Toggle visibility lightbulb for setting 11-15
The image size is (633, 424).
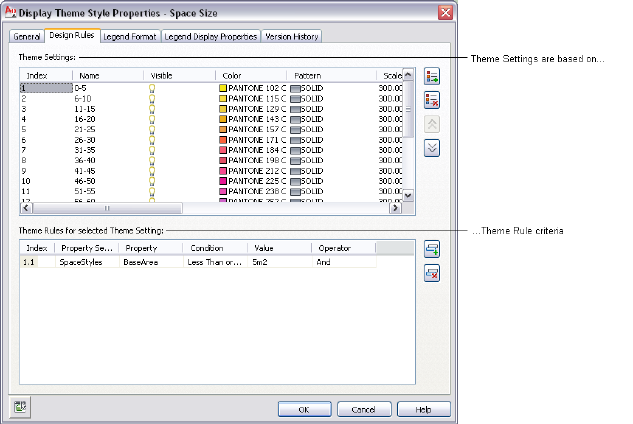[x=152, y=109]
